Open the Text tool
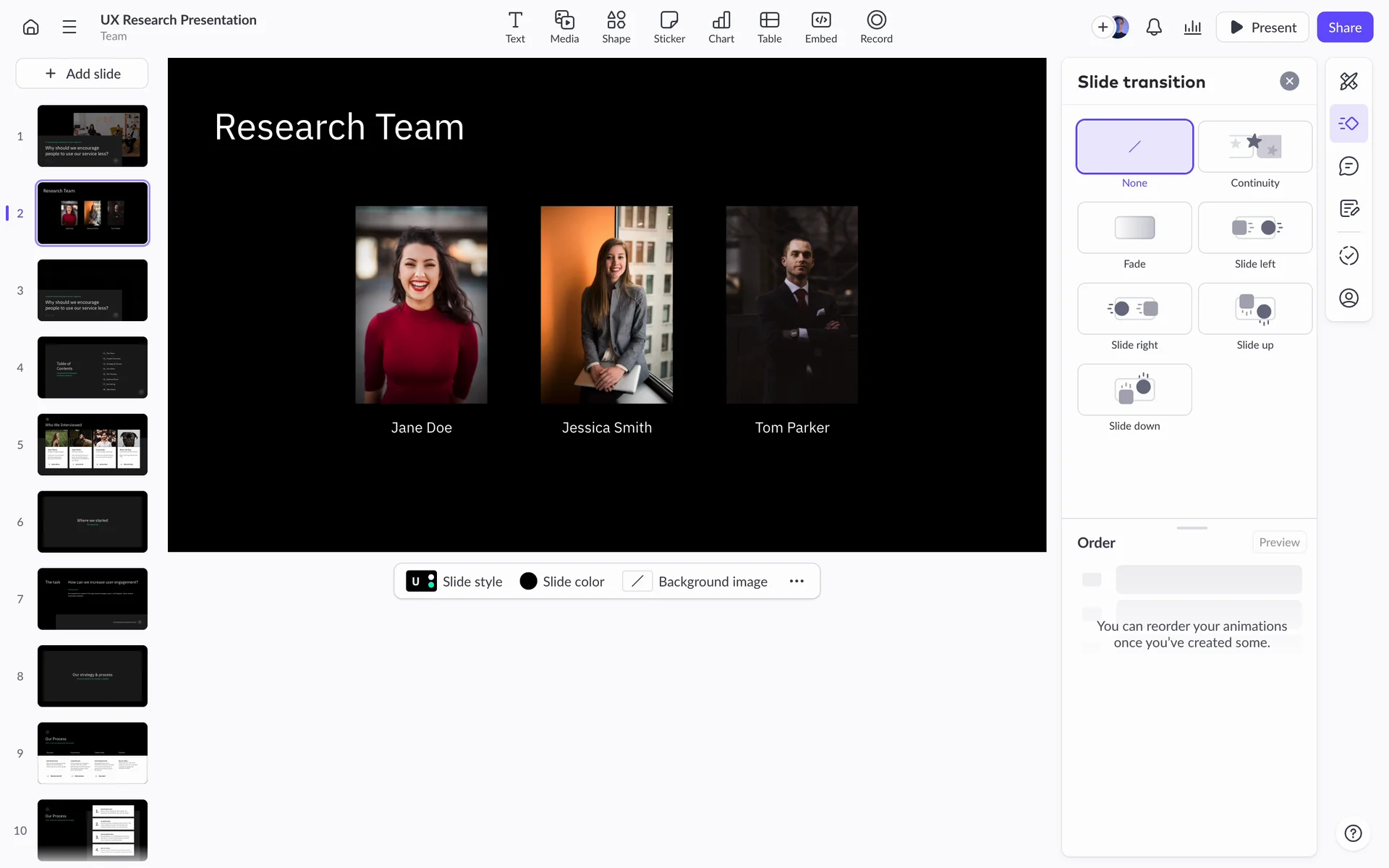Image resolution: width=1389 pixels, height=868 pixels. click(x=515, y=27)
